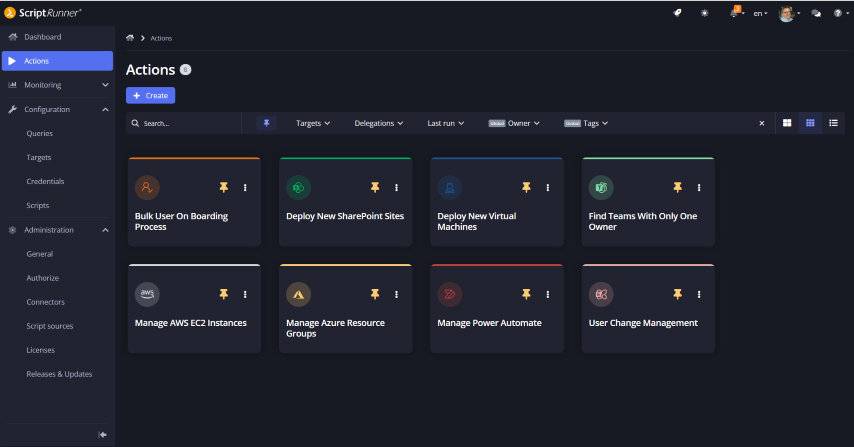Switch to small grid view
This screenshot has height=447, width=854.
click(810, 123)
